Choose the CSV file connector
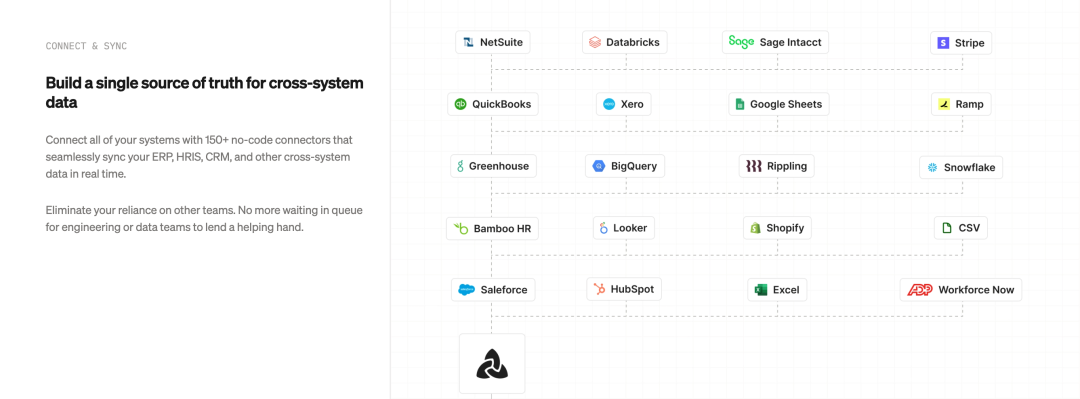 [961, 227]
